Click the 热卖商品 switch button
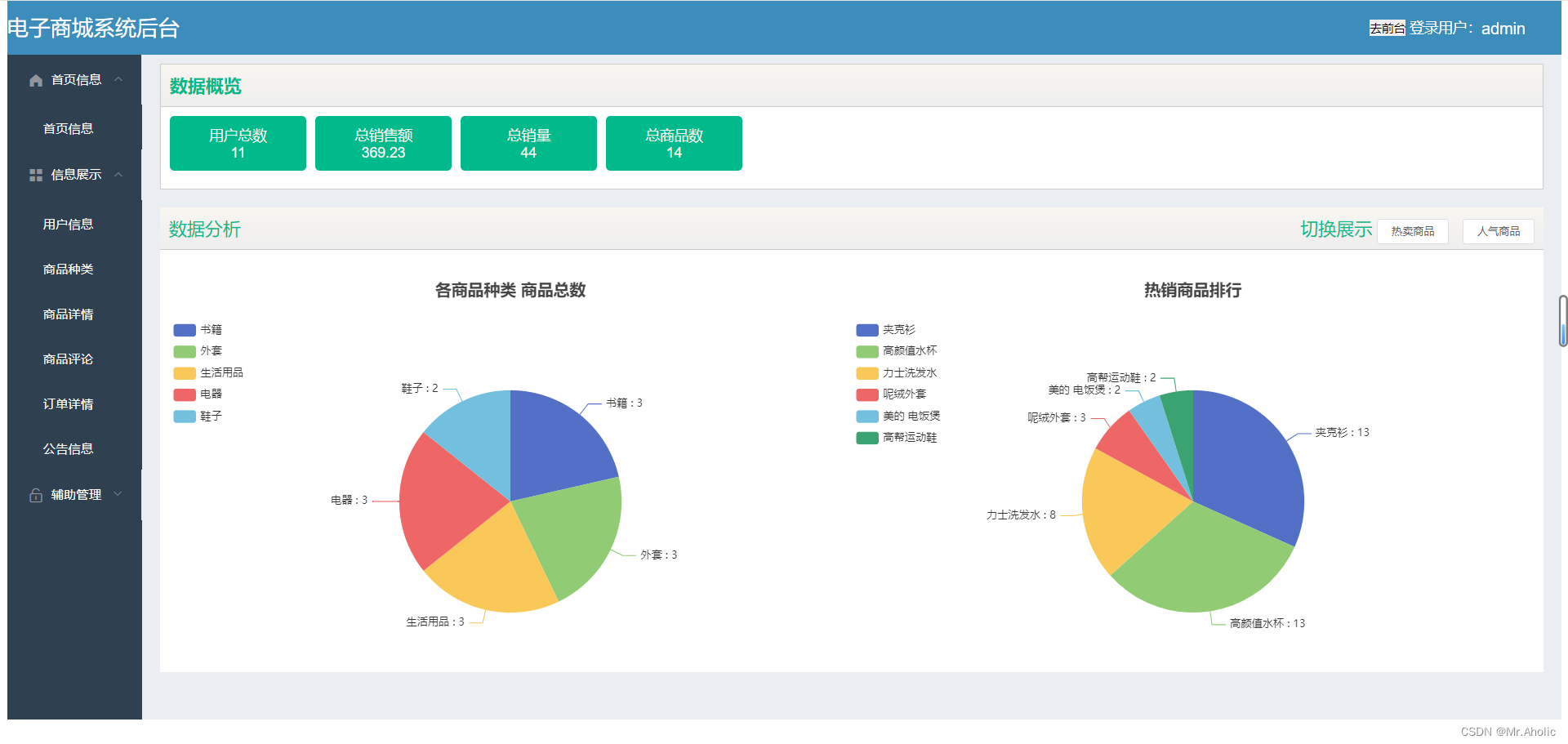The image size is (1568, 744). point(1413,231)
